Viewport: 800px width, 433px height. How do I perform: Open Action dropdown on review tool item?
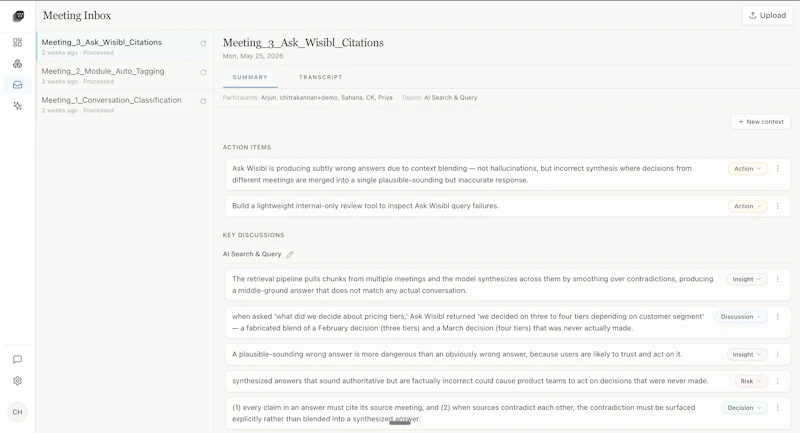[x=747, y=206]
